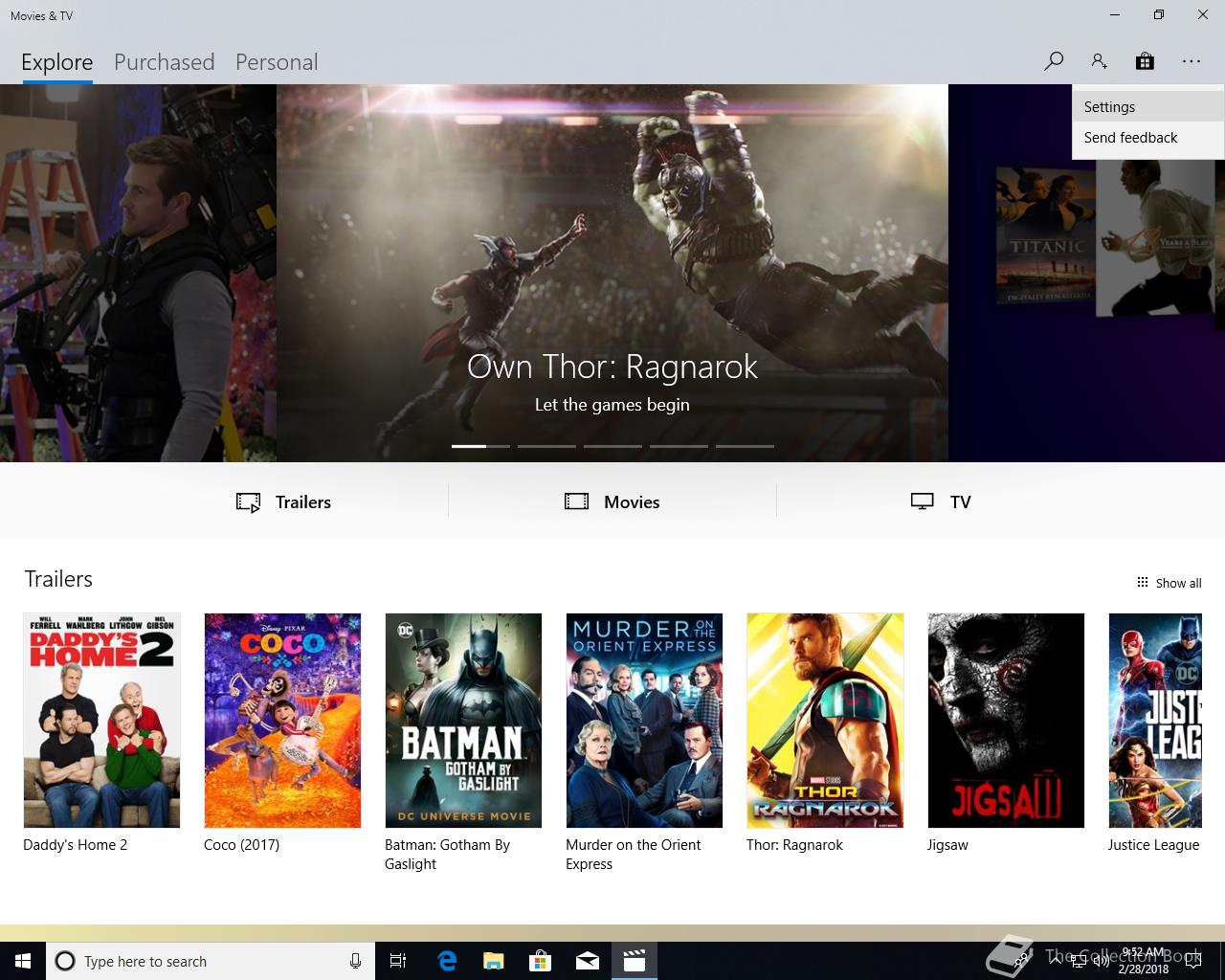
Task: Jump to fifth carousel slide indicator
Action: point(745,446)
